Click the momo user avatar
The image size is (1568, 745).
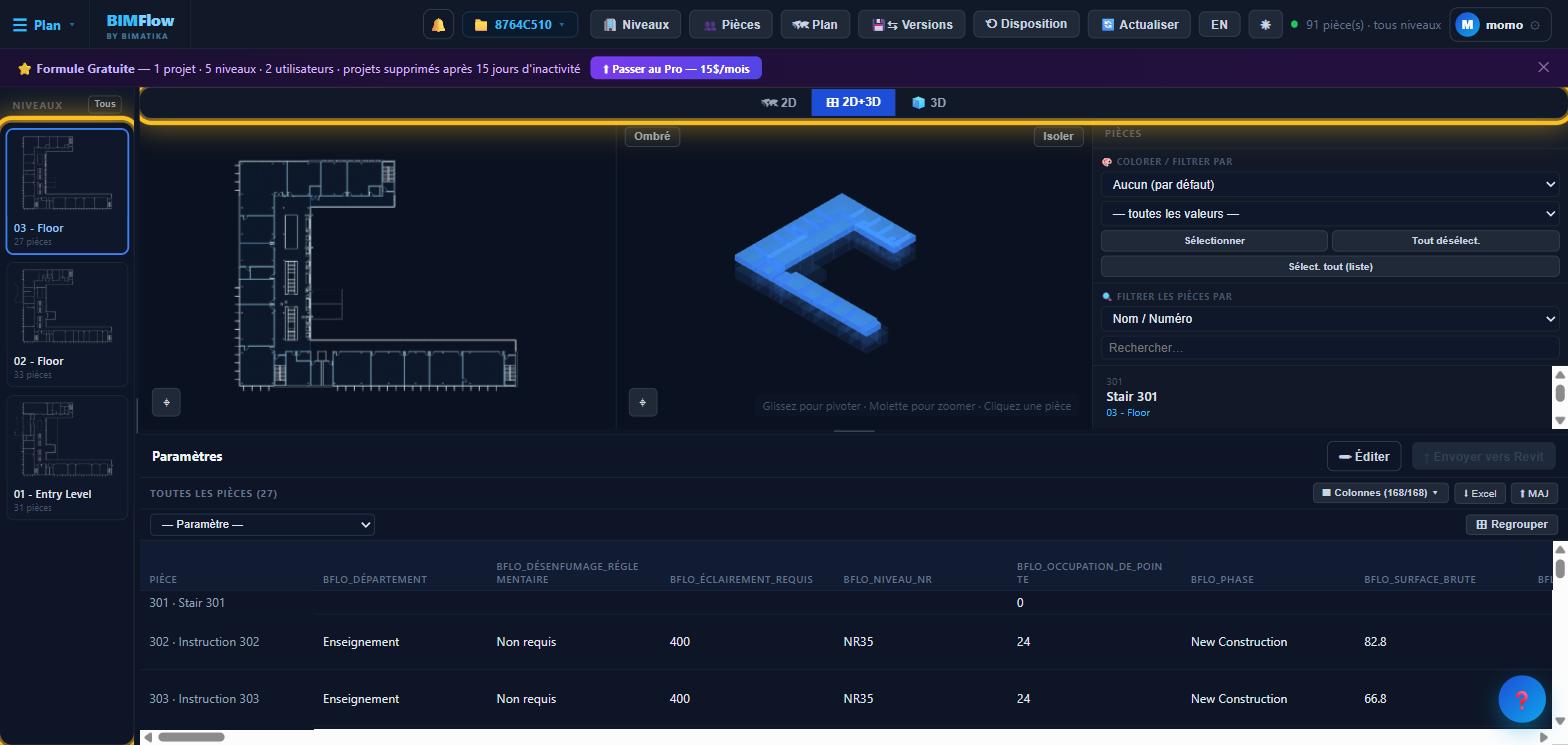[x=1467, y=25]
